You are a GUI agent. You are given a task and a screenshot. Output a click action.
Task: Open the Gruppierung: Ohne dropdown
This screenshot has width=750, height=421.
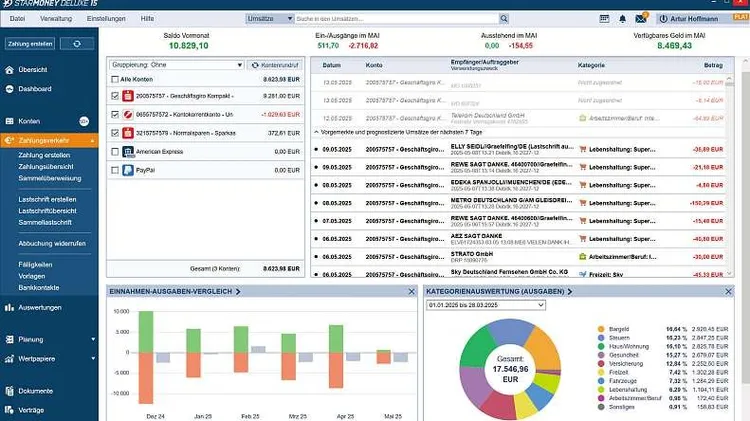pos(176,65)
